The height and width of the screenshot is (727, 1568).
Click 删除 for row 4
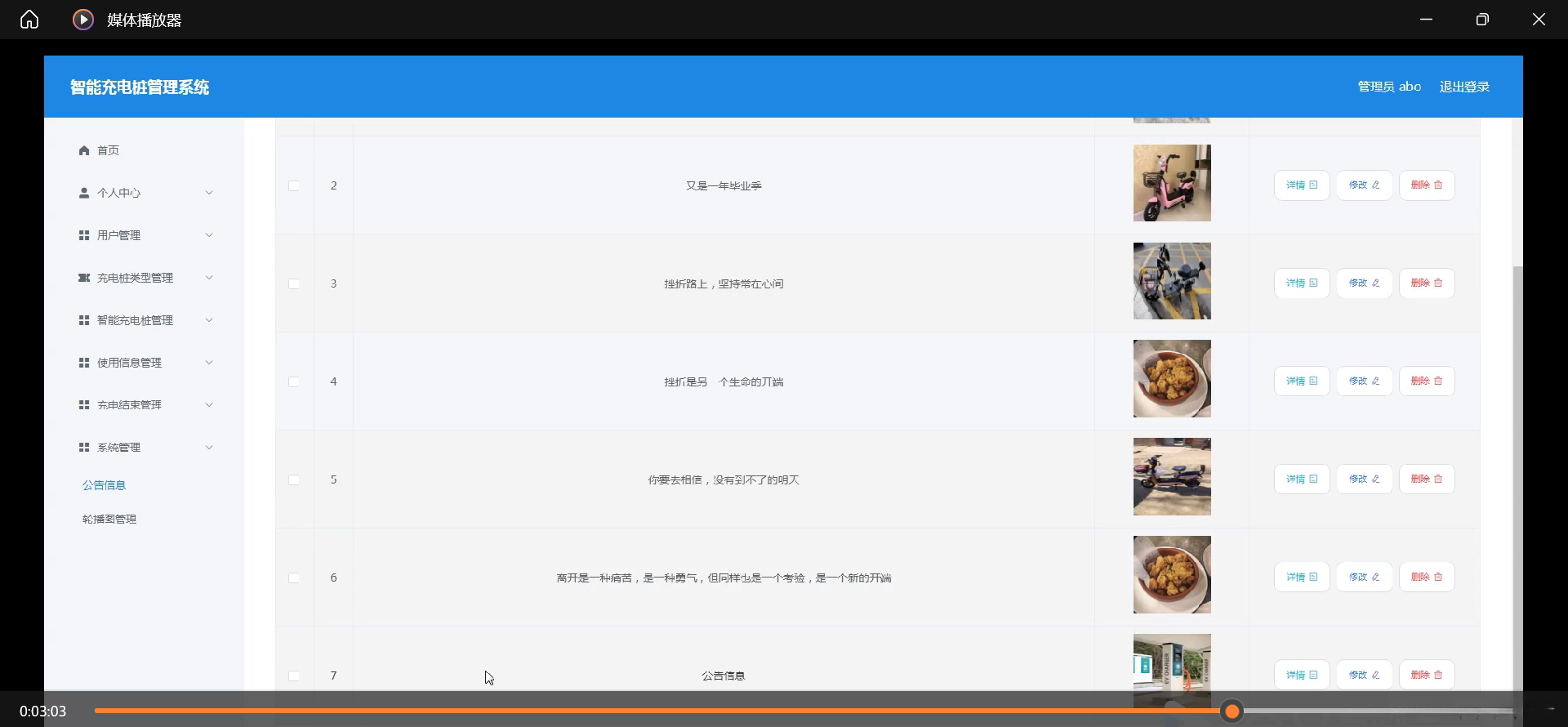tap(1427, 381)
